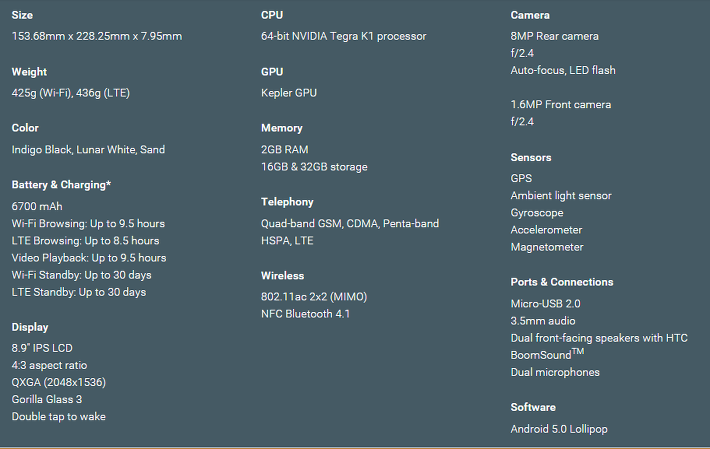Screen dimensions: 710x449
Task: Click the NFC Bluetooth 4.1 line
Action: click(x=306, y=314)
